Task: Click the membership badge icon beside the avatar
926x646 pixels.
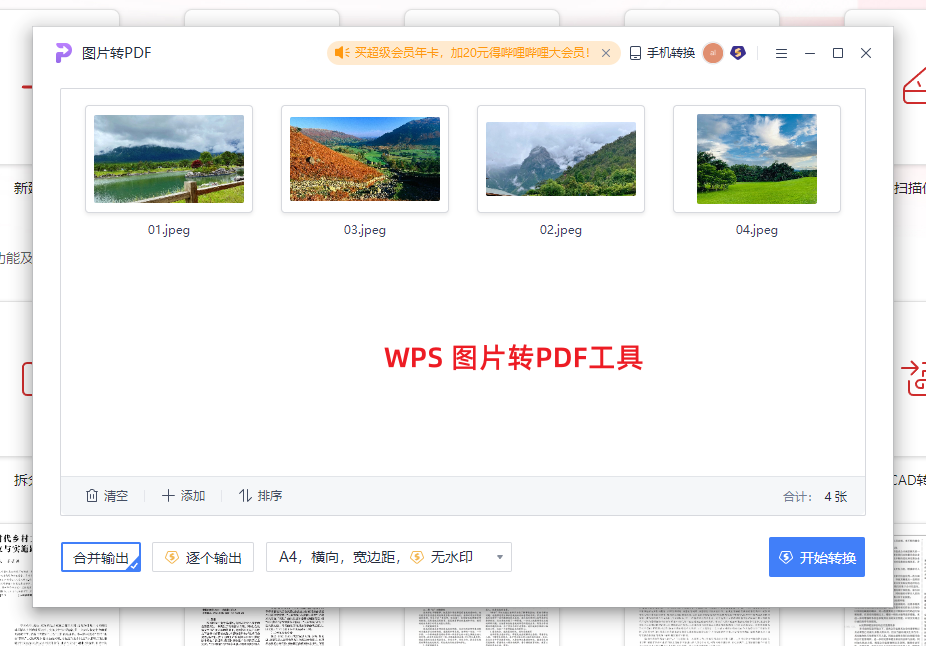Action: click(738, 53)
